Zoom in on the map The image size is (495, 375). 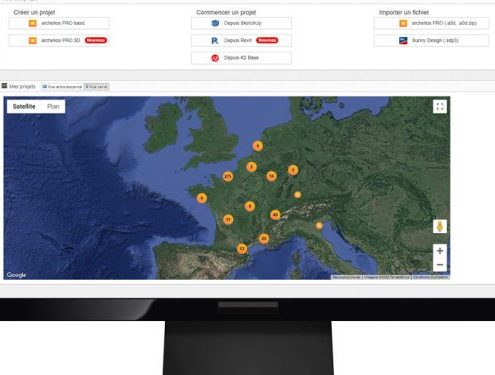pos(440,251)
